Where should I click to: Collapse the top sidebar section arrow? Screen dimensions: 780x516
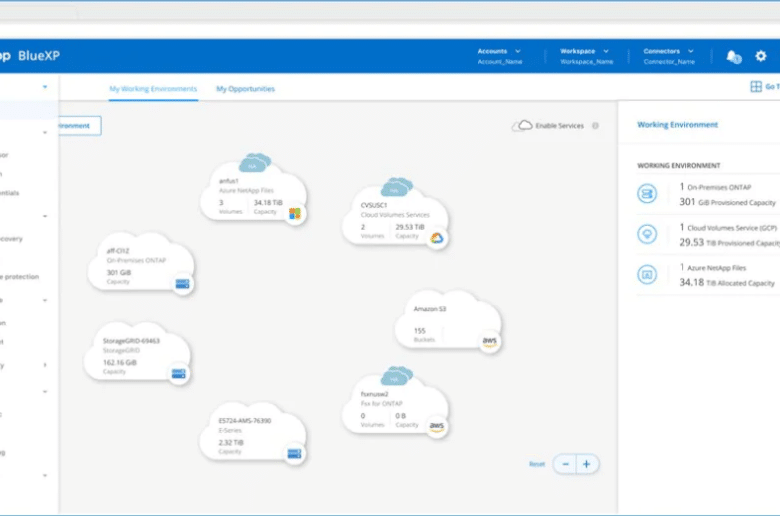(x=45, y=87)
